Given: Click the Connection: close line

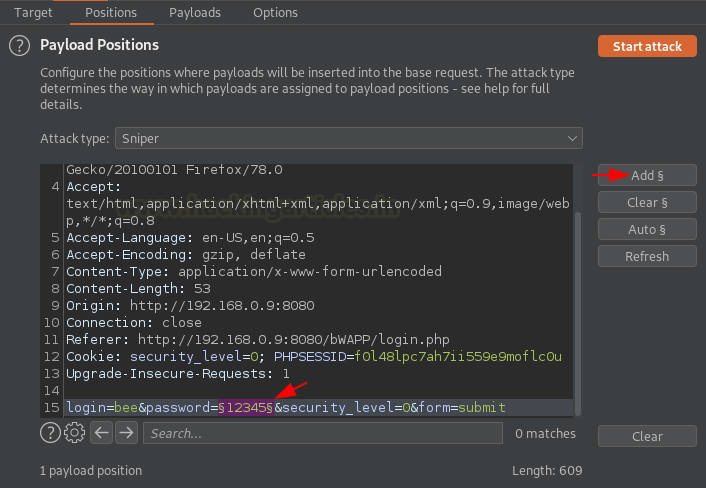Looking at the screenshot, I should (134, 323).
